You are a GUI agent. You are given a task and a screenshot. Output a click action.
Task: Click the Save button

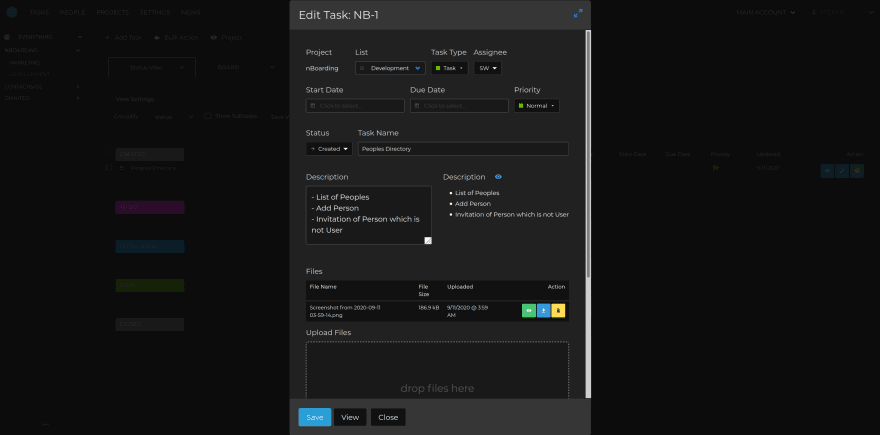pos(314,417)
